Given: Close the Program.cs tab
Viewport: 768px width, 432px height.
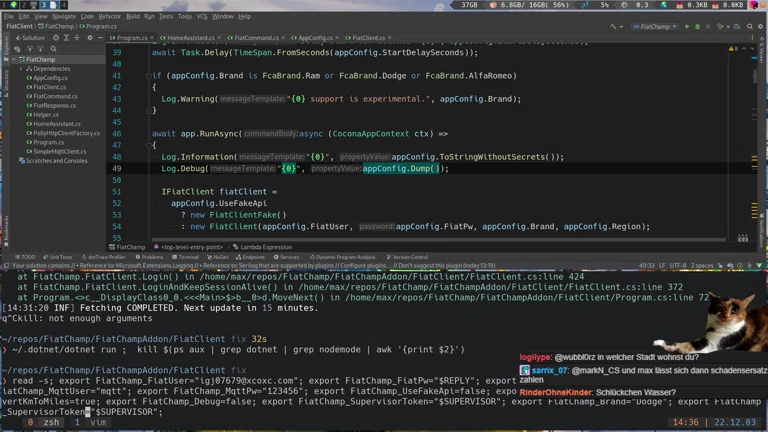Looking at the screenshot, I should pyautogui.click(x=152, y=38).
